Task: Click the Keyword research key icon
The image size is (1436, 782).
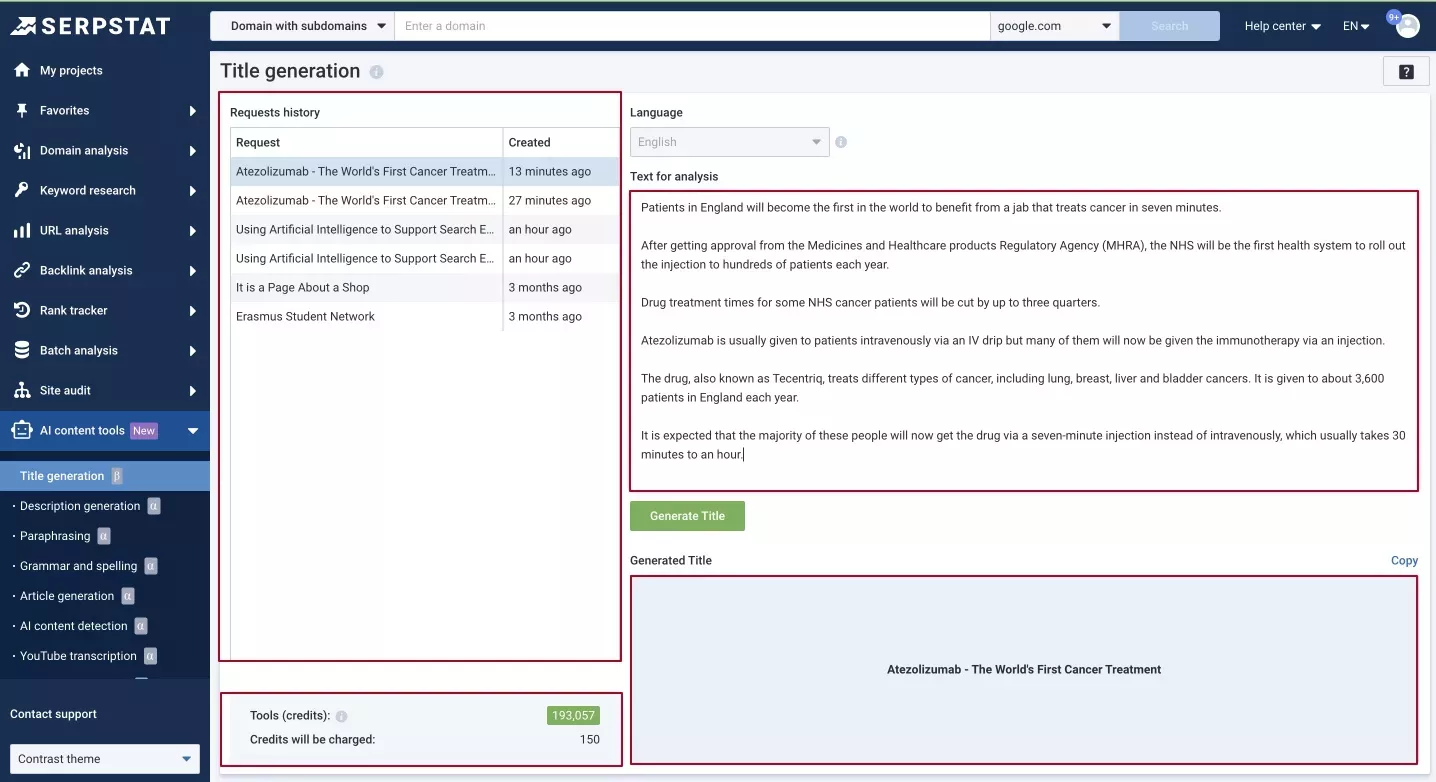Action: pos(21,190)
